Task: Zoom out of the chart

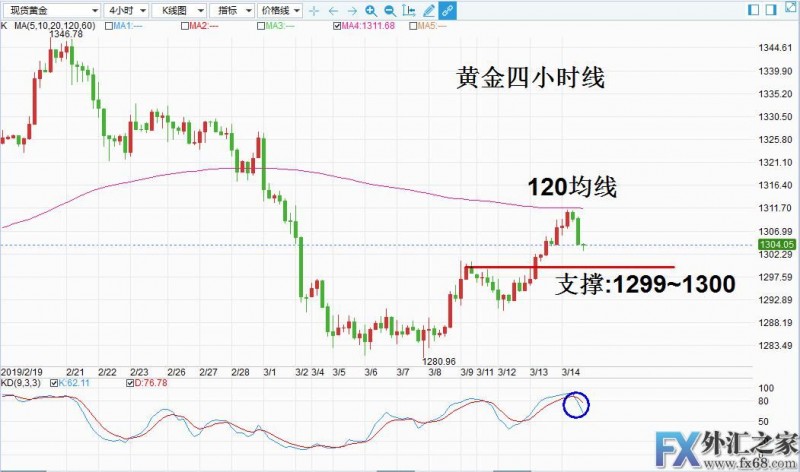Action: [x=390, y=11]
